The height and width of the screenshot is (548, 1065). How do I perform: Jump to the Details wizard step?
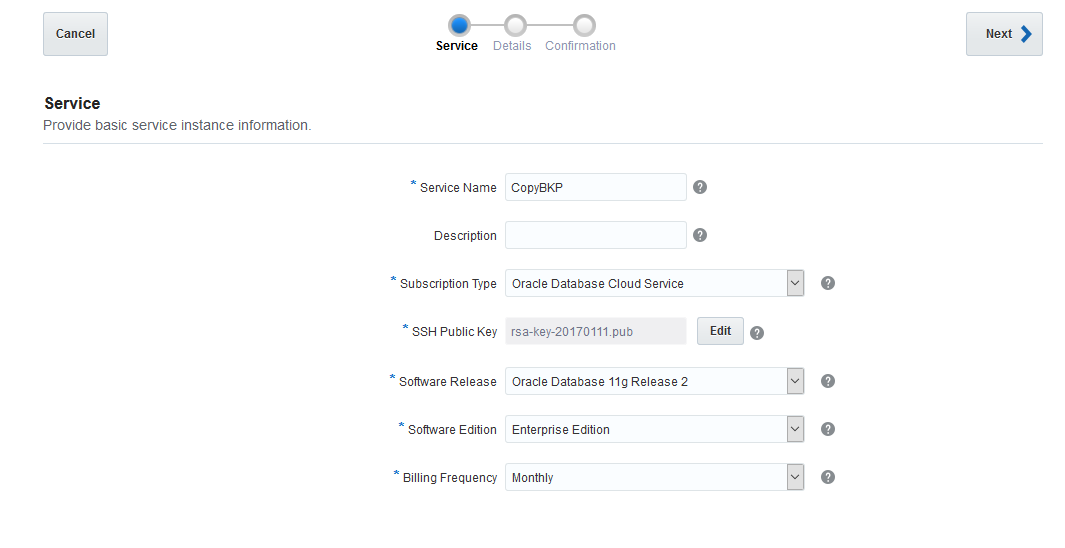click(514, 26)
